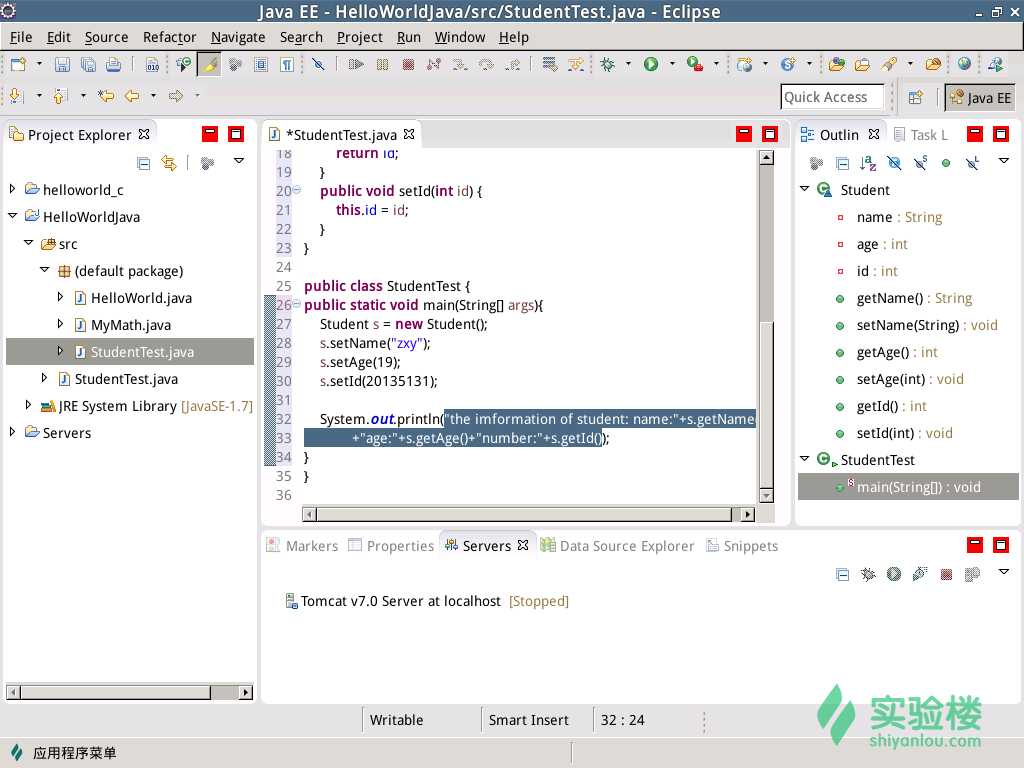Toggle Hide Non-Public Members in Outline
The height and width of the screenshot is (768, 1024).
pos(946,163)
